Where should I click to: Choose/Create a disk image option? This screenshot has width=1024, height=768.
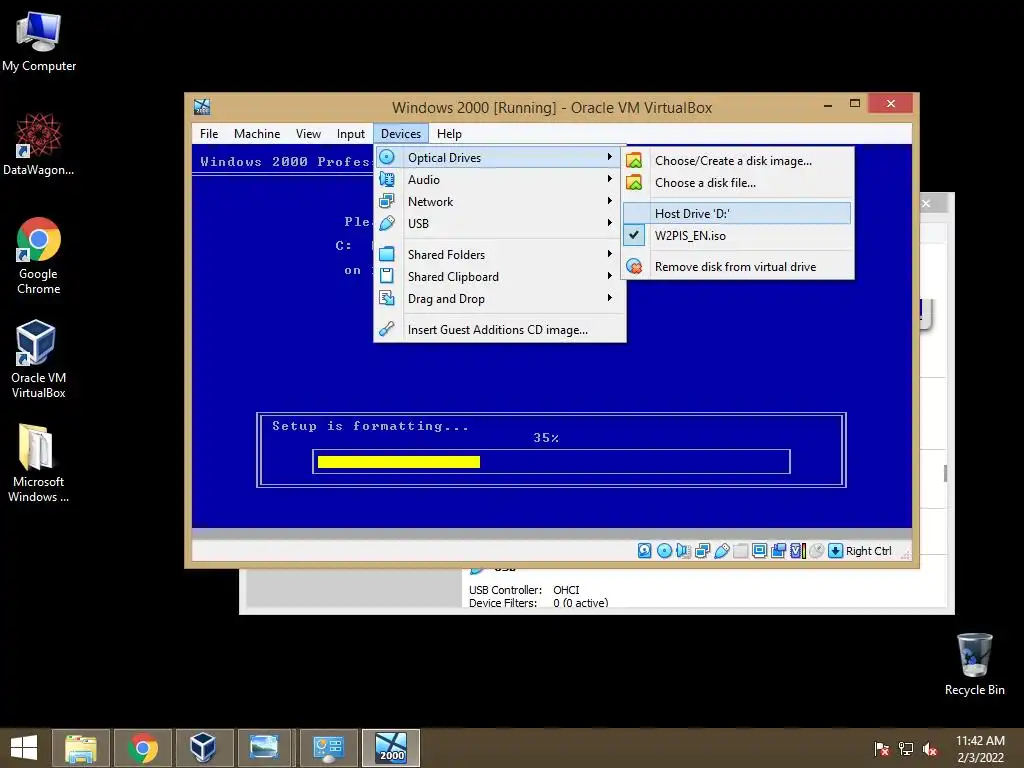(x=738, y=161)
